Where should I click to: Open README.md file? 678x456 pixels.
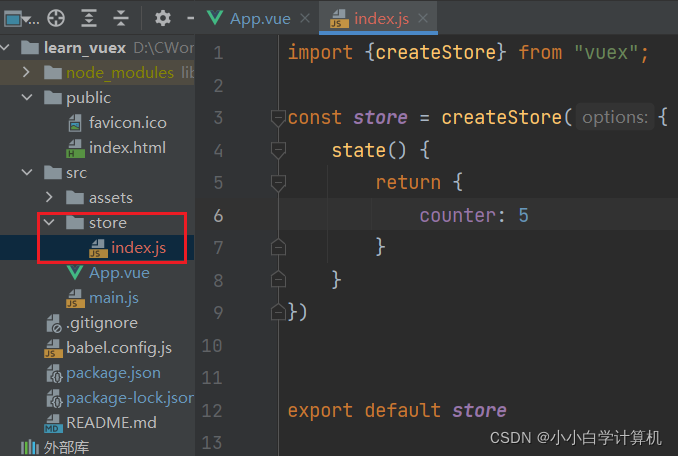point(111,422)
